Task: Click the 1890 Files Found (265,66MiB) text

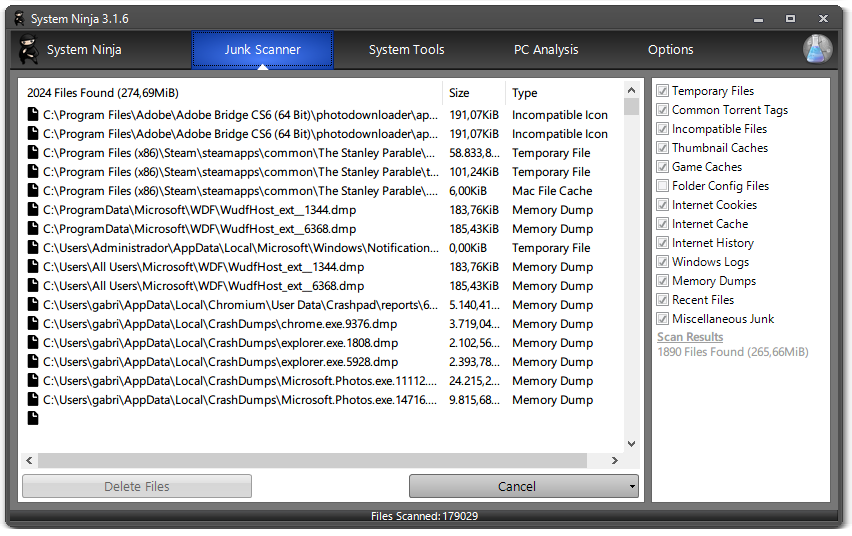Action: (x=733, y=352)
